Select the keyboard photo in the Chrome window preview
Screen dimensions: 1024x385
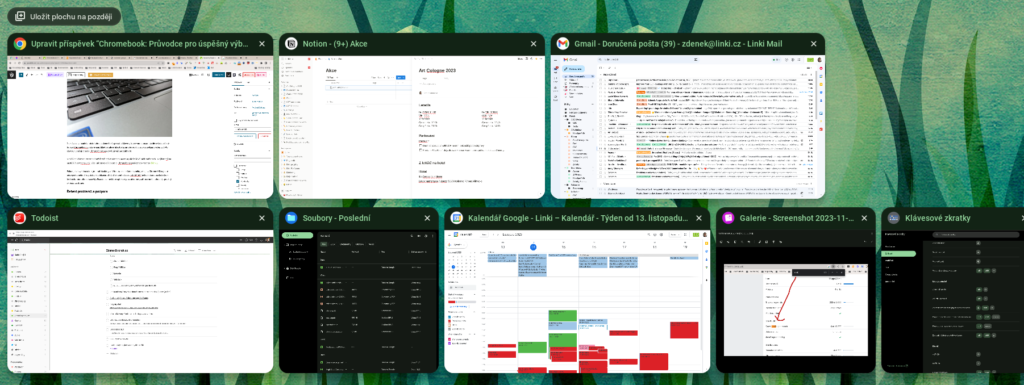pos(120,108)
